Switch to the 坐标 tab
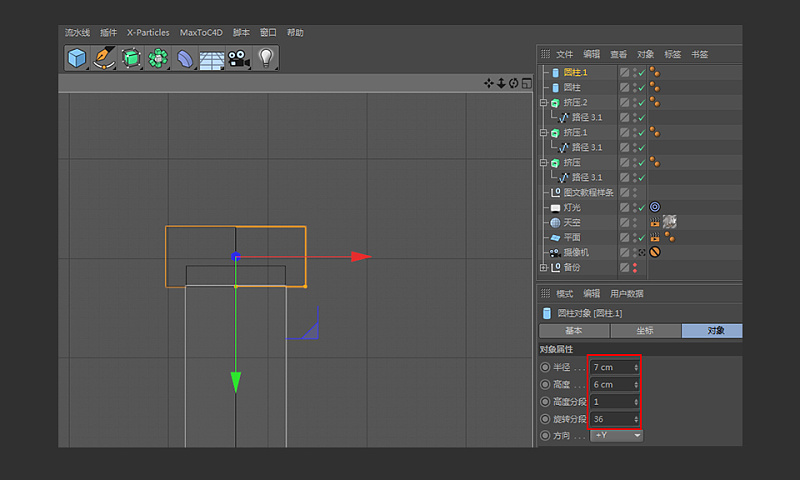 pos(646,330)
